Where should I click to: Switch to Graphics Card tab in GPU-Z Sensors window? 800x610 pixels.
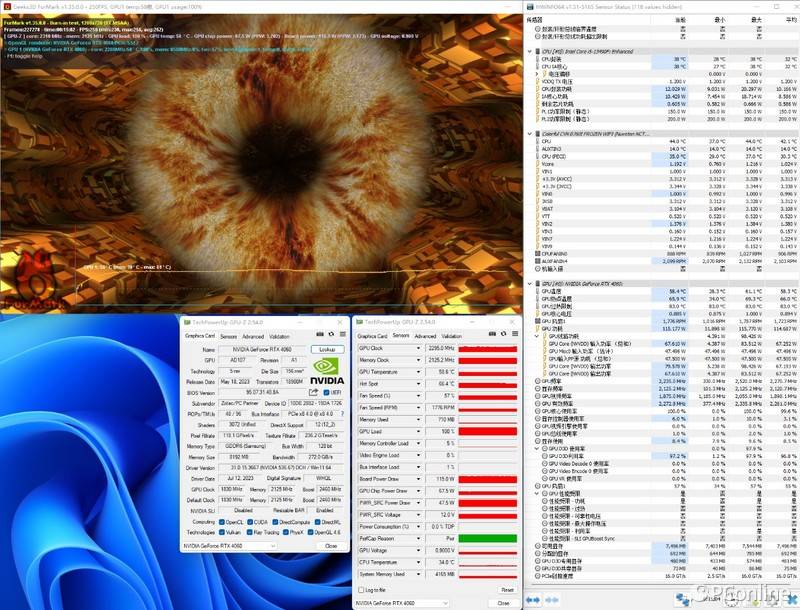372,336
